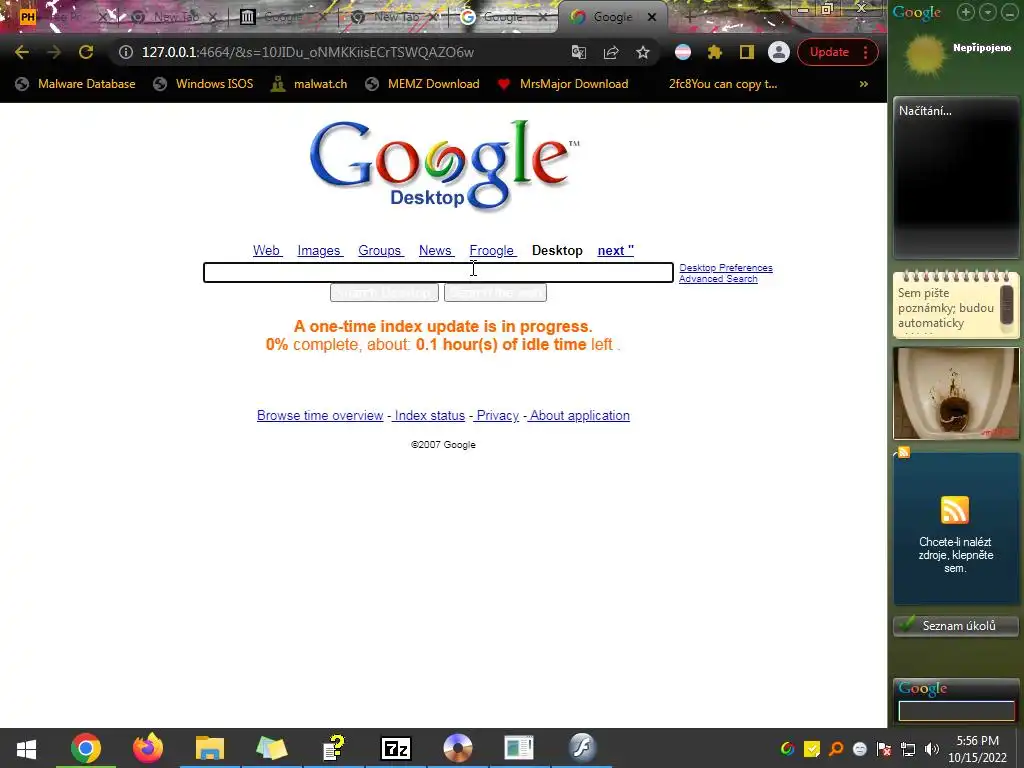Image resolution: width=1024 pixels, height=768 pixels.
Task: Open File Explorer from the taskbar
Action: tap(210, 748)
